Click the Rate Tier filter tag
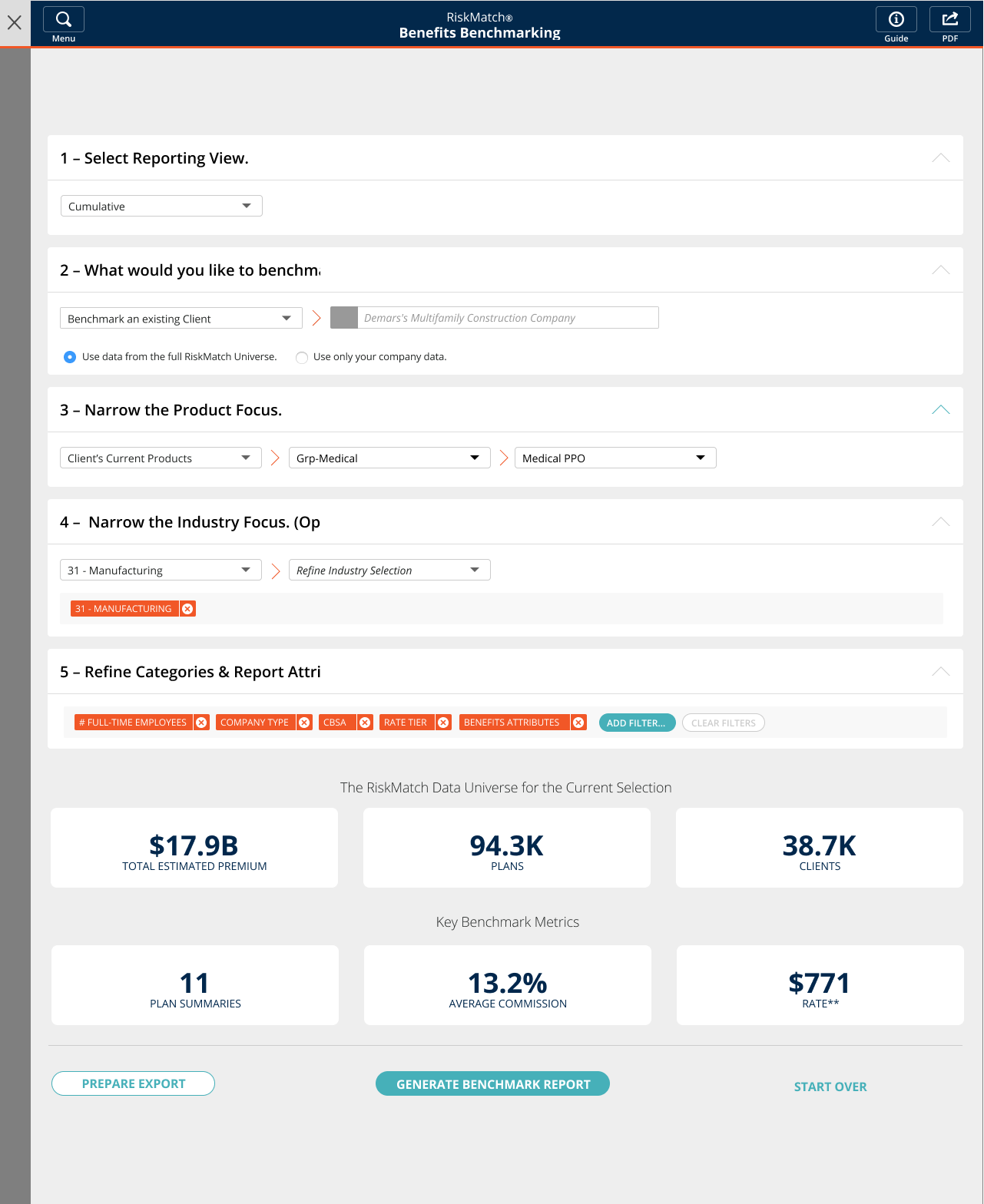The height and width of the screenshot is (1204, 984). (x=406, y=723)
